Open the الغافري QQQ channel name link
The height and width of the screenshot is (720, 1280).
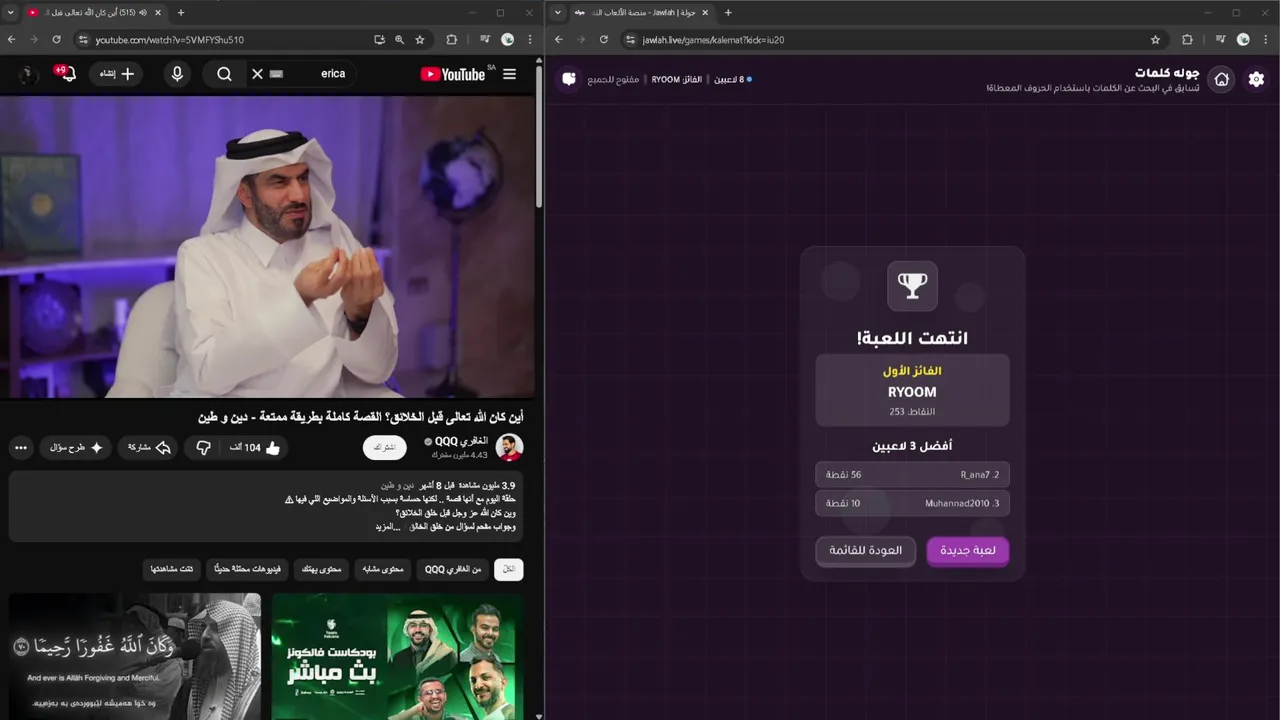coord(461,441)
